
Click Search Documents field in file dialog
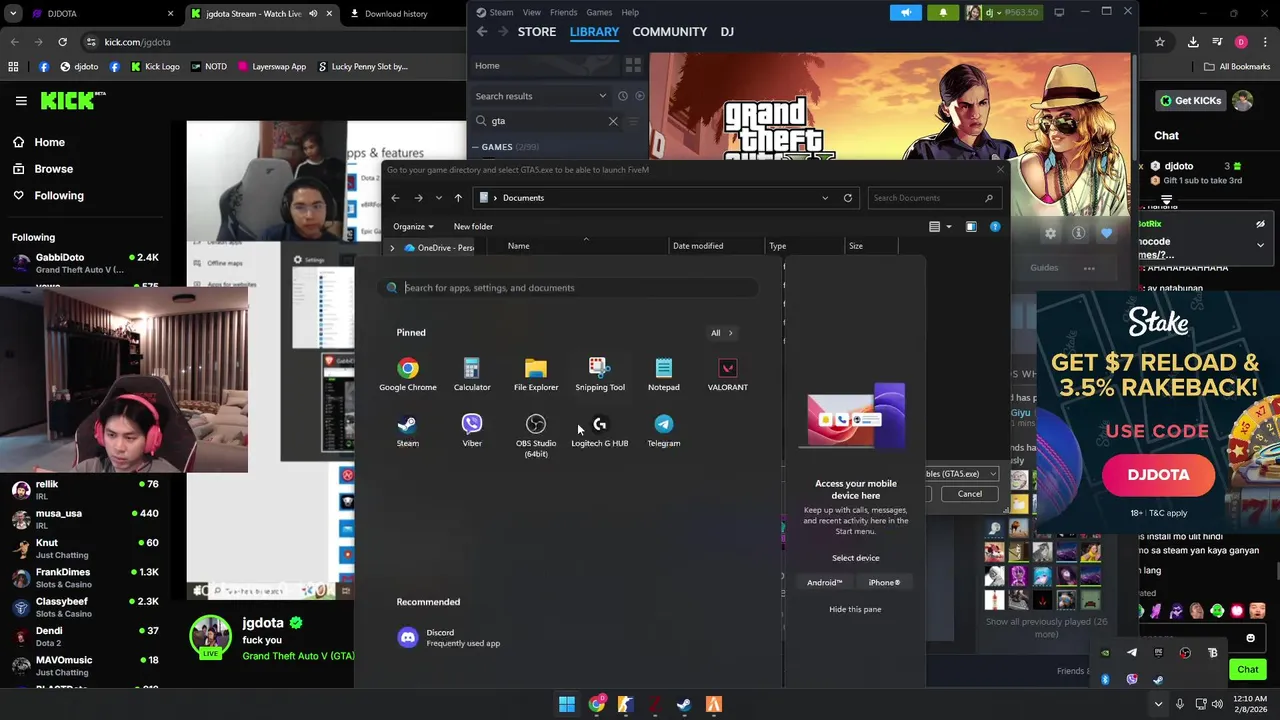pyautogui.click(x=933, y=198)
